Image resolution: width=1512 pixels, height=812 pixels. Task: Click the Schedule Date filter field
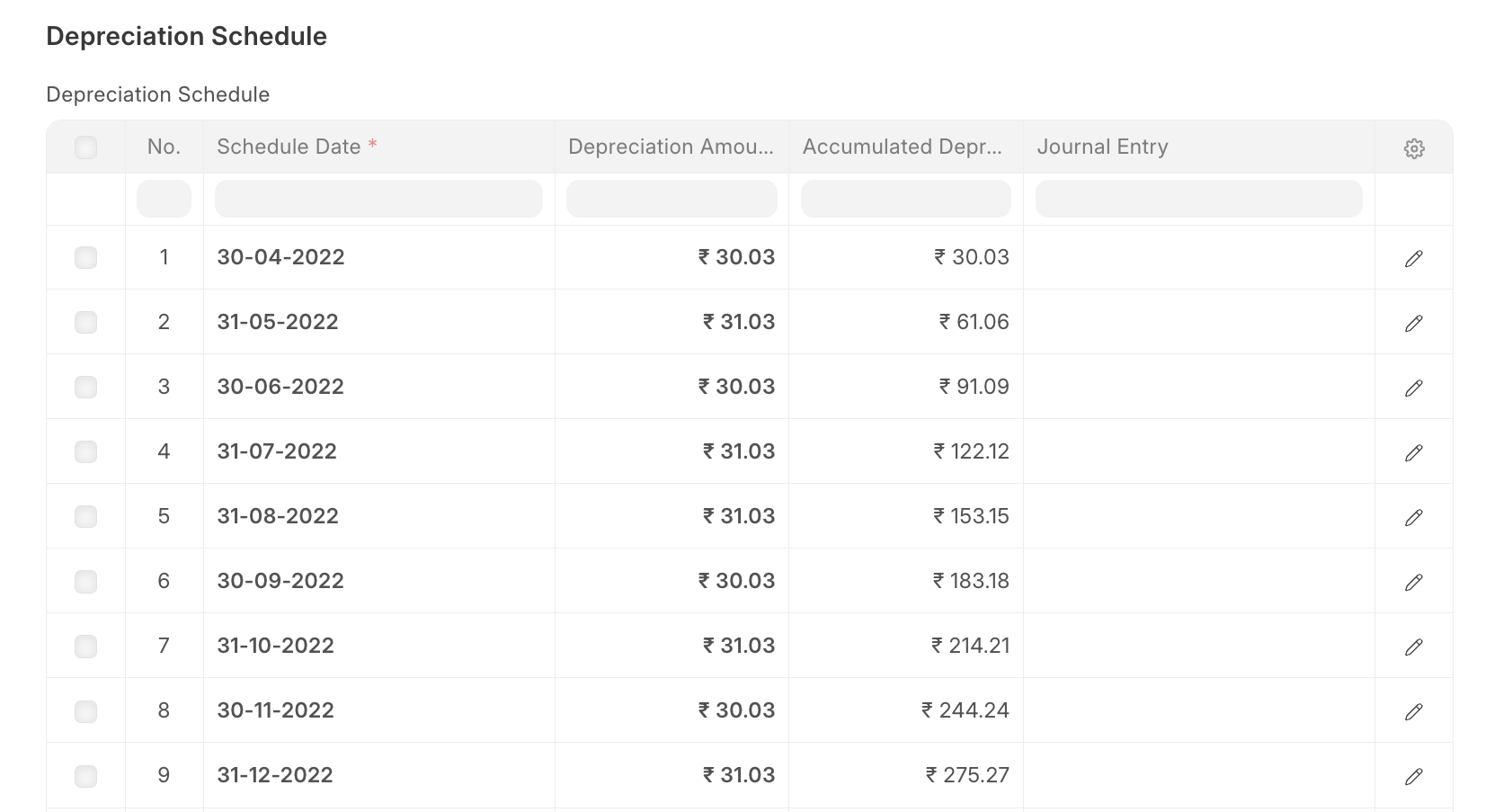click(378, 199)
